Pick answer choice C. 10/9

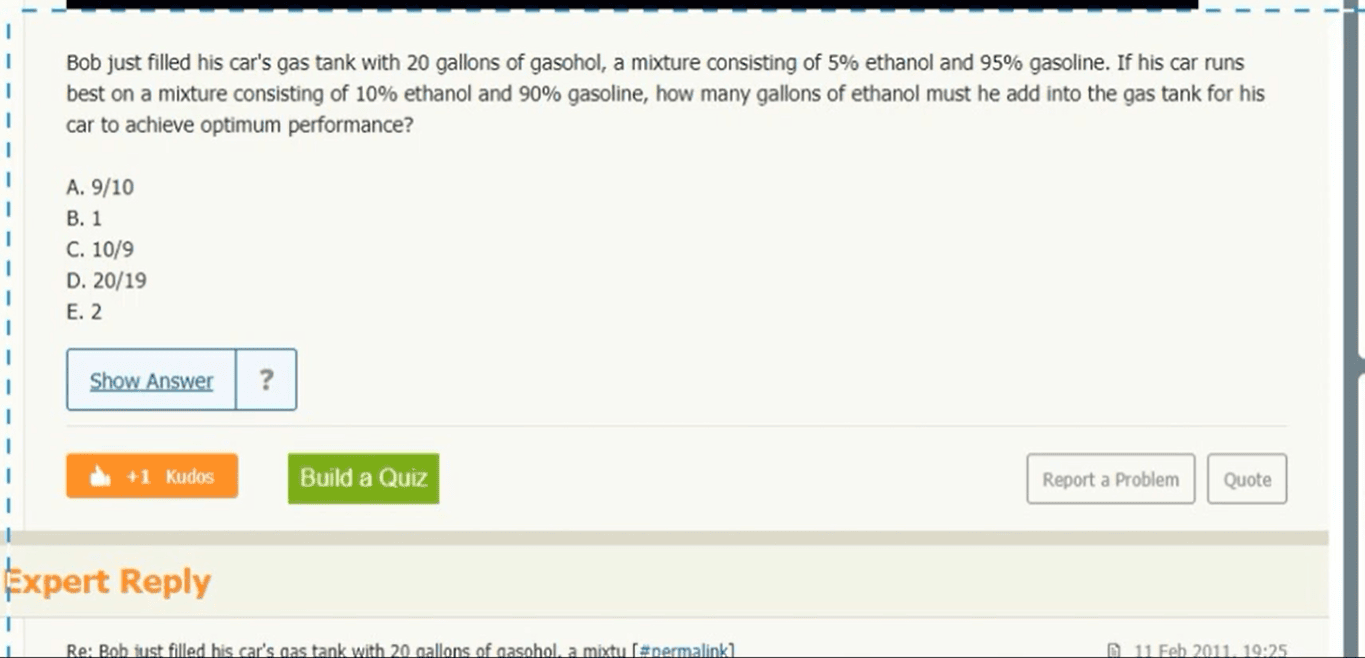click(x=100, y=249)
